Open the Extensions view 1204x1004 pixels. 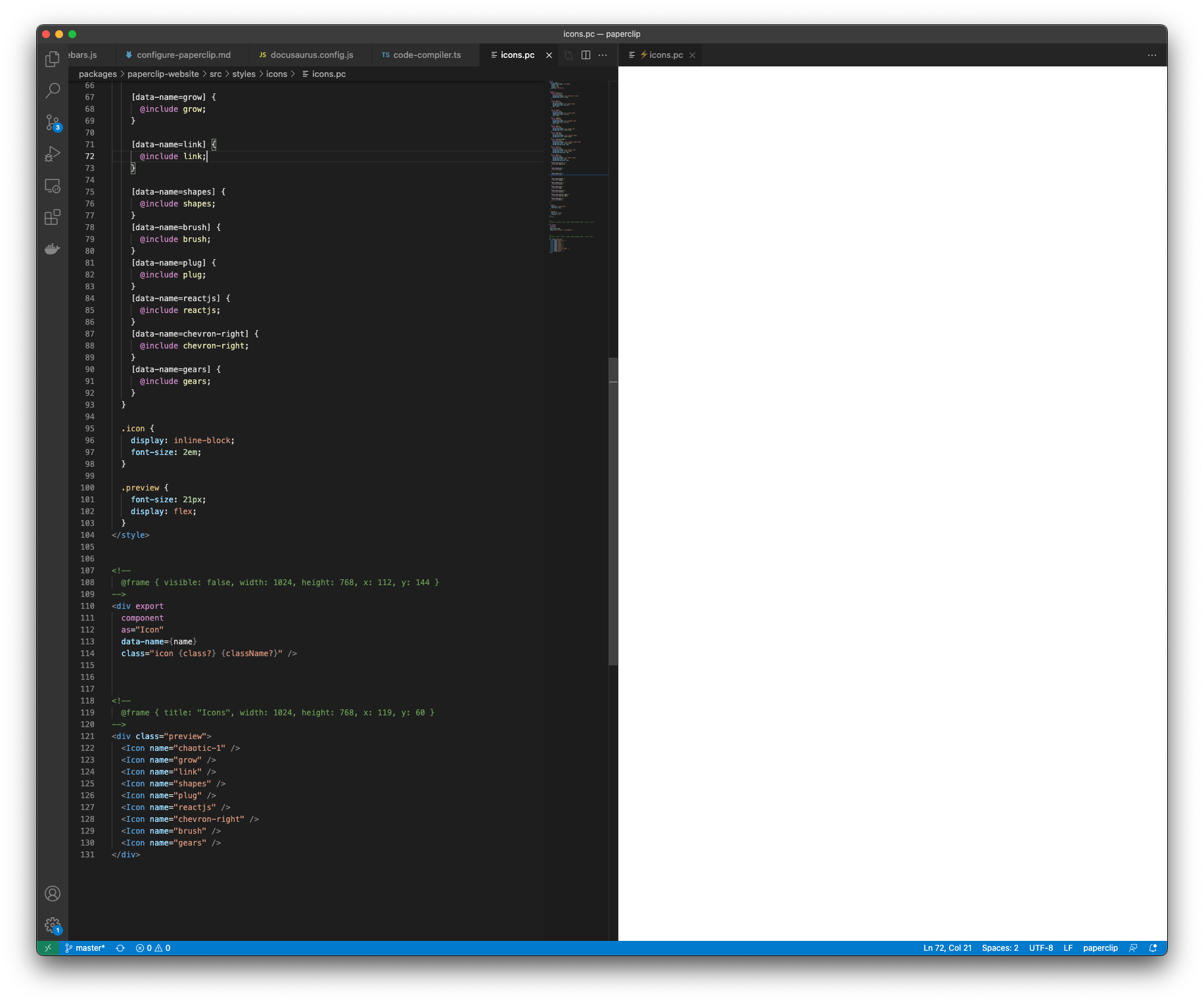[52, 217]
